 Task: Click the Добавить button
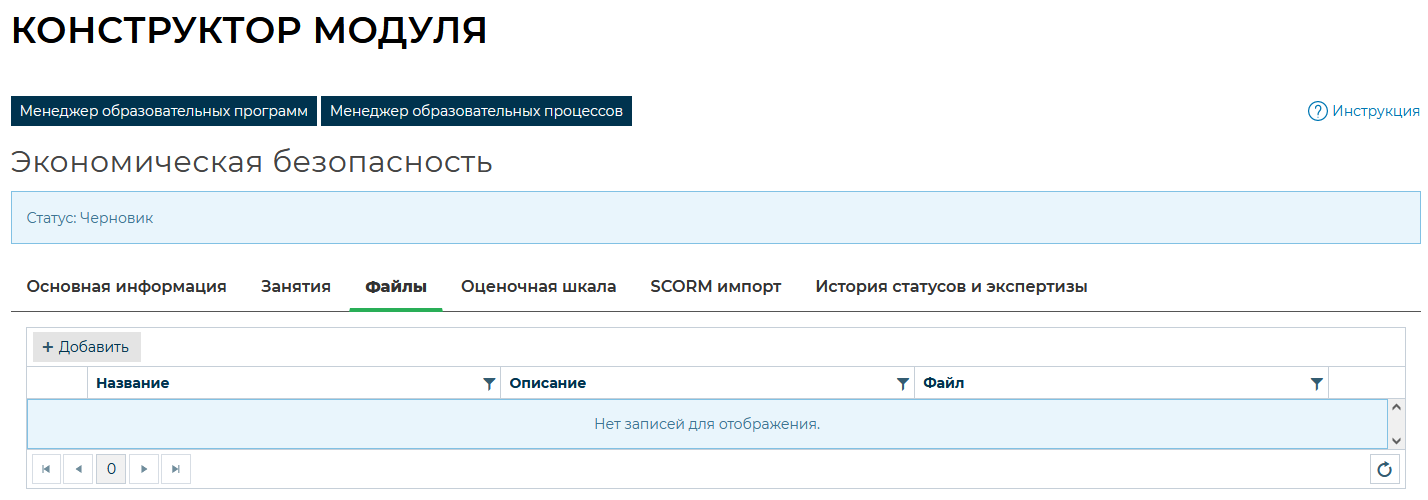(86, 347)
